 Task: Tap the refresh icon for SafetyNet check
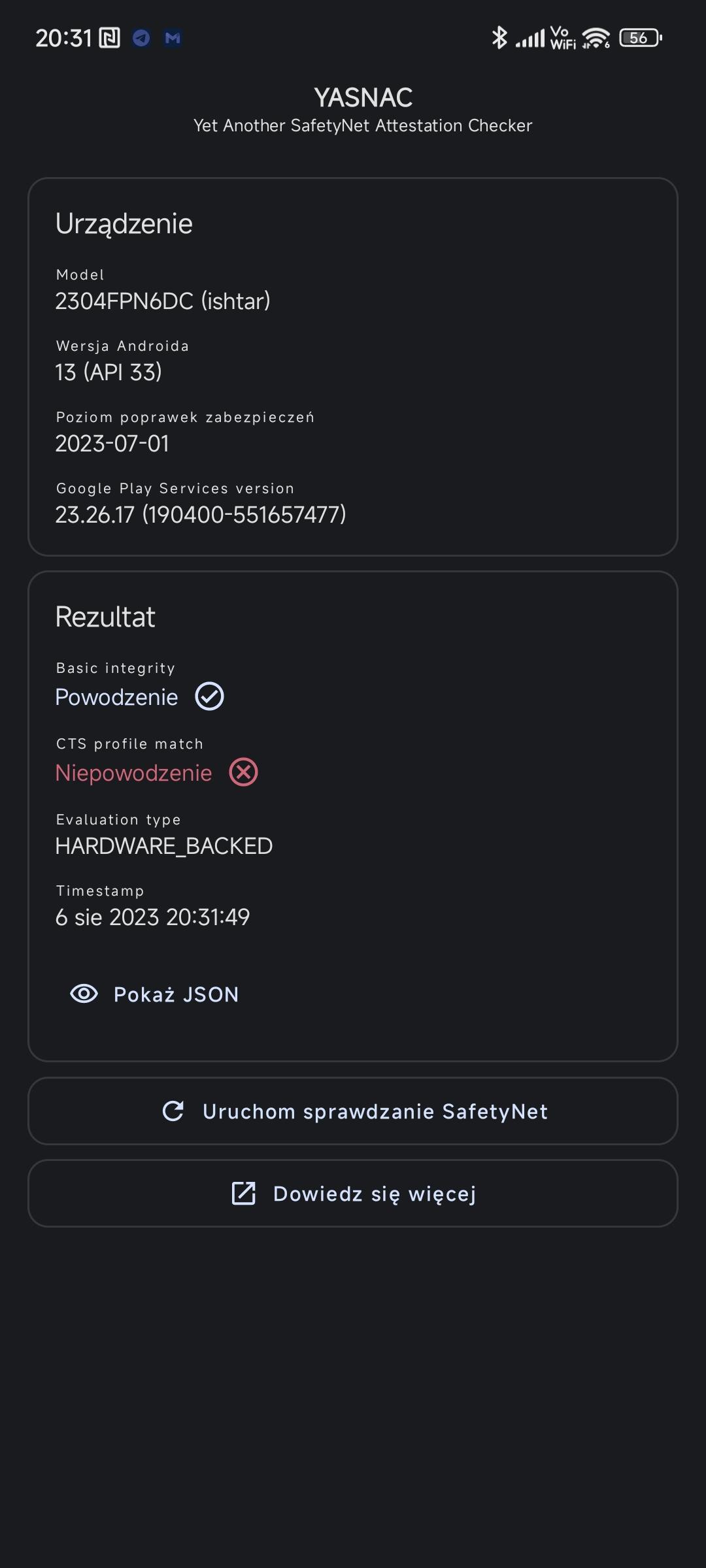tap(173, 1111)
